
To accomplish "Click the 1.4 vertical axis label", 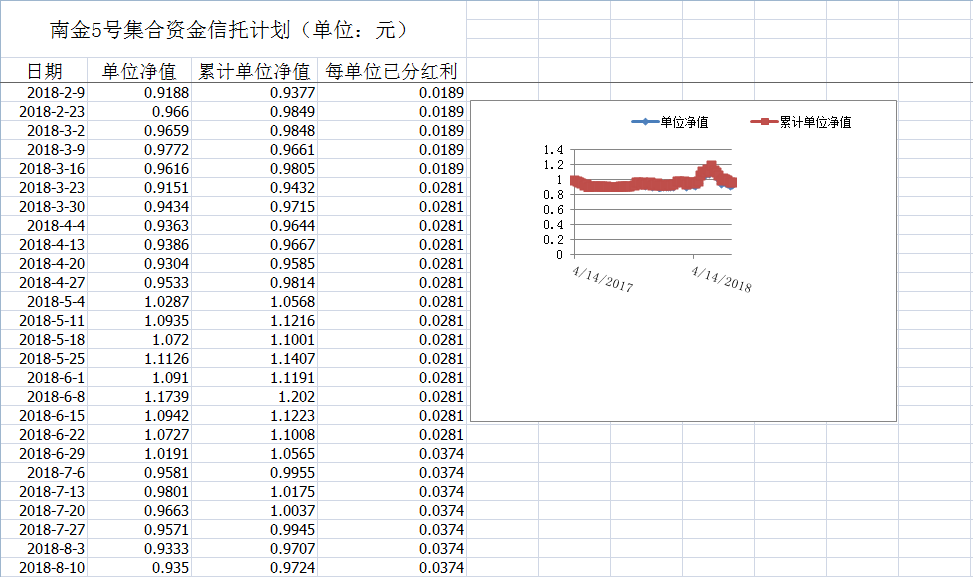I will (554, 150).
